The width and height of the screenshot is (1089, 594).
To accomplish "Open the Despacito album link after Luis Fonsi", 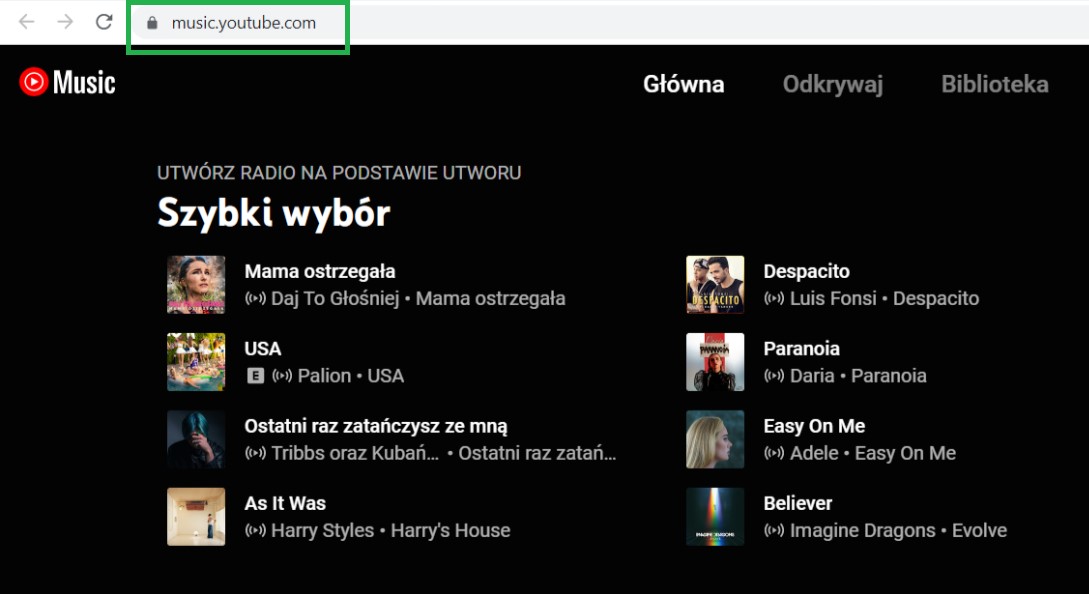I will (x=936, y=299).
